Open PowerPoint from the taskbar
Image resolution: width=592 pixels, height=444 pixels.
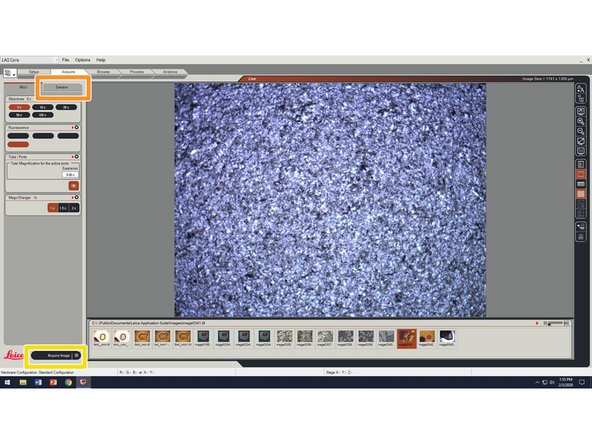53,382
